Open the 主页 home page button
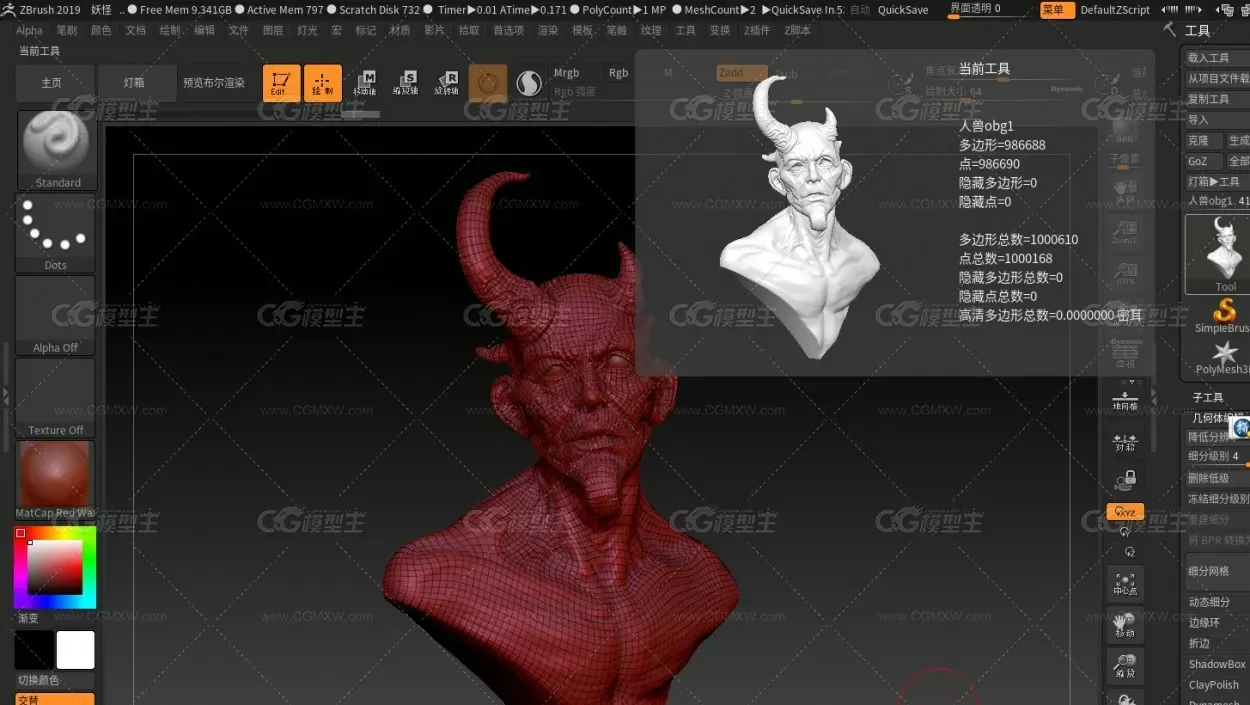This screenshot has width=1250, height=705. [56, 83]
